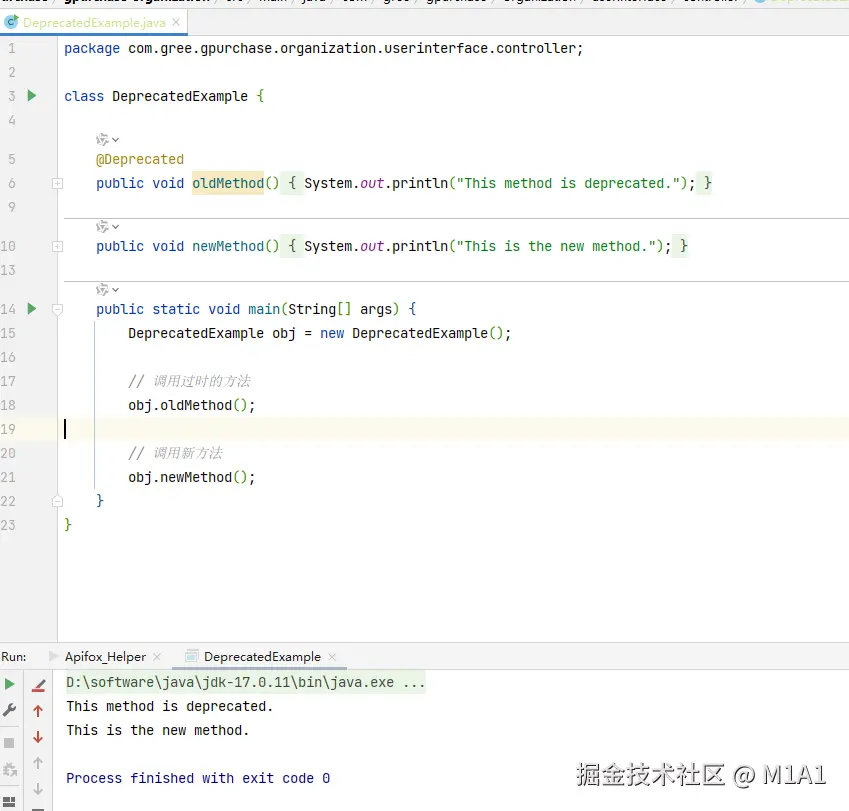Click the exit/dump threads bug icon
The image size is (849, 811).
point(10,769)
